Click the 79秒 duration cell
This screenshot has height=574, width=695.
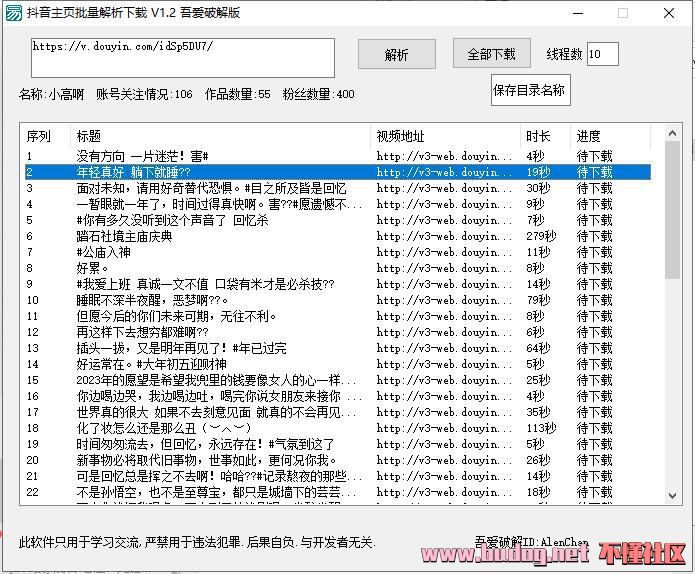click(539, 300)
